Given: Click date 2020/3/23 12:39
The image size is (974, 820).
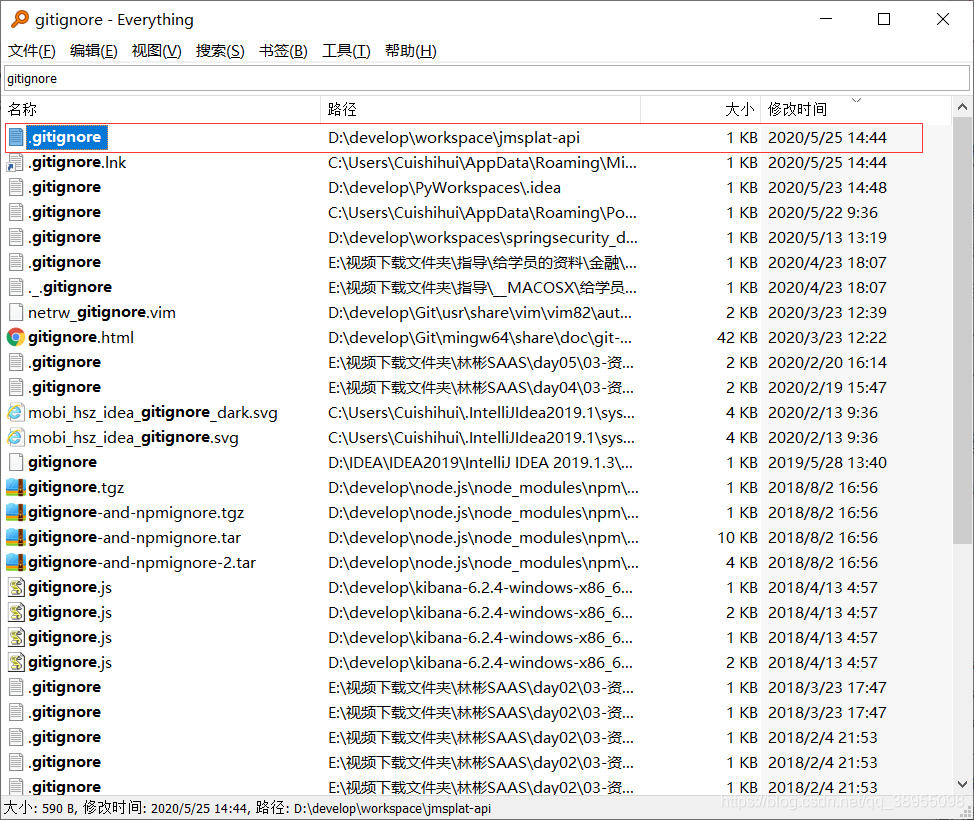Looking at the screenshot, I should (x=827, y=312).
